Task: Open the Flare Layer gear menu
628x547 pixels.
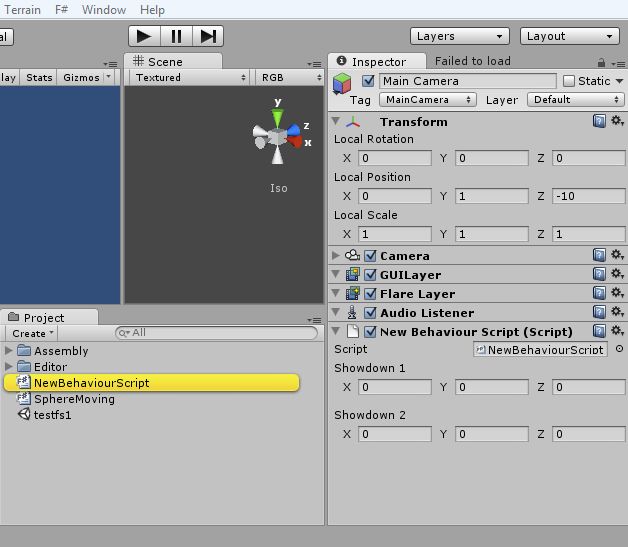Action: point(617,293)
